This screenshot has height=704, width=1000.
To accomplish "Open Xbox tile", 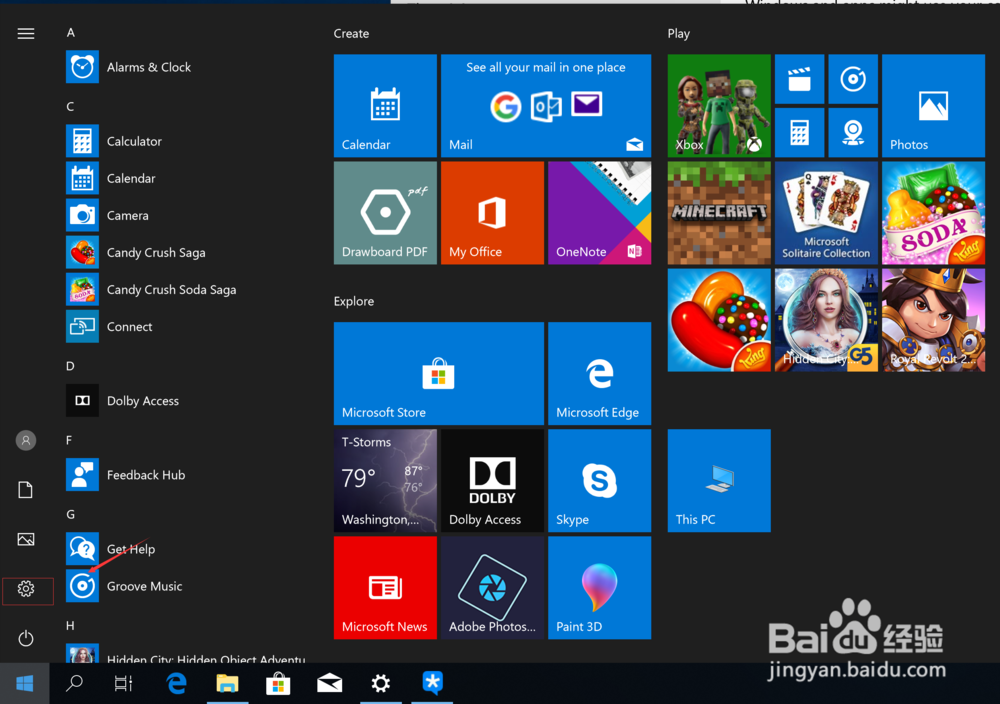I will tap(719, 106).
